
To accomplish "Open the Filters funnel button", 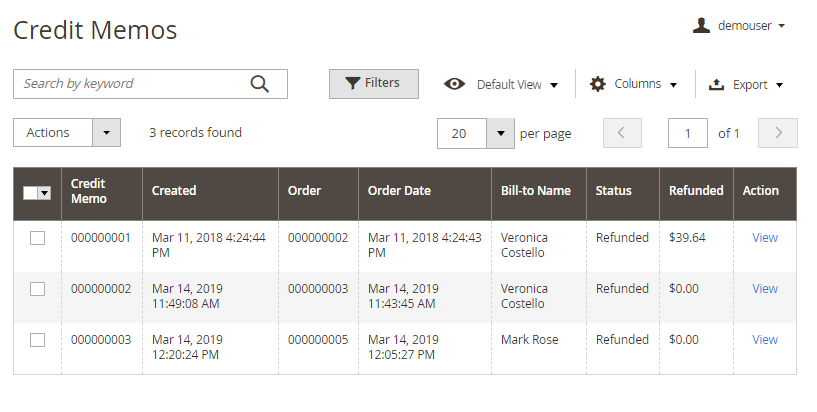I will tap(373, 84).
